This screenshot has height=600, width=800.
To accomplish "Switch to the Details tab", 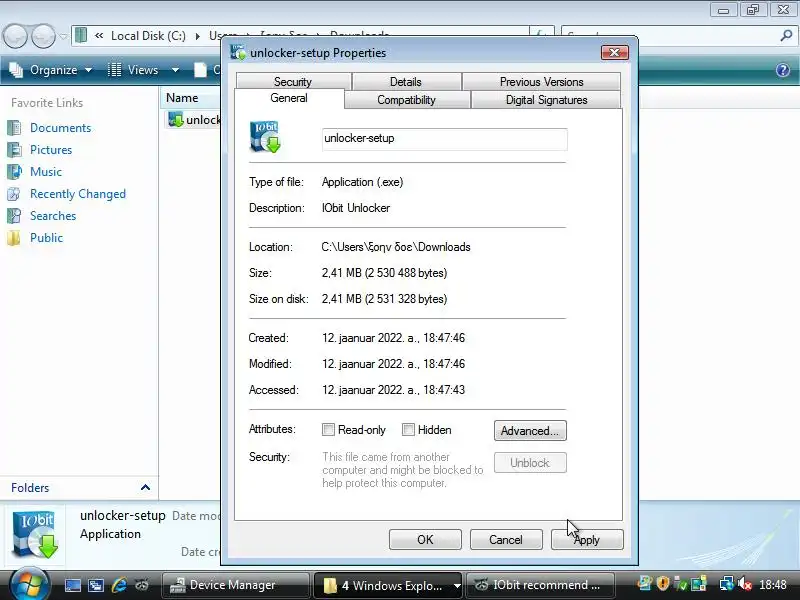I will pyautogui.click(x=406, y=82).
